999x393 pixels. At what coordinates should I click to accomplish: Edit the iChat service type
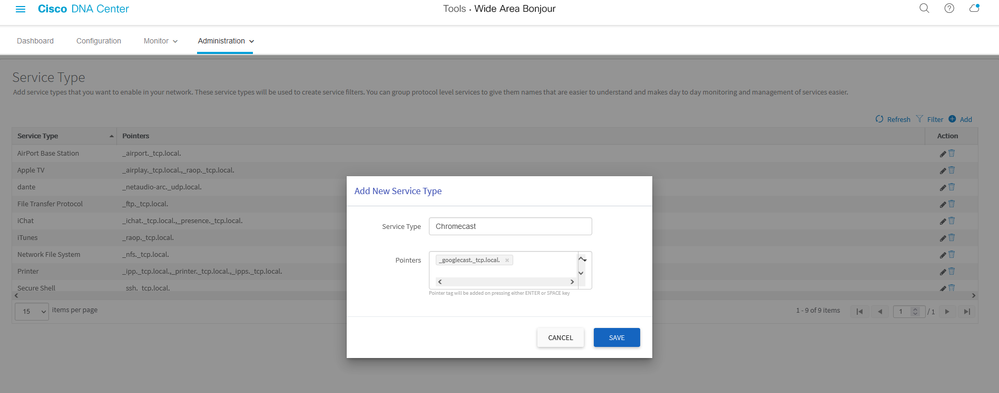943,221
